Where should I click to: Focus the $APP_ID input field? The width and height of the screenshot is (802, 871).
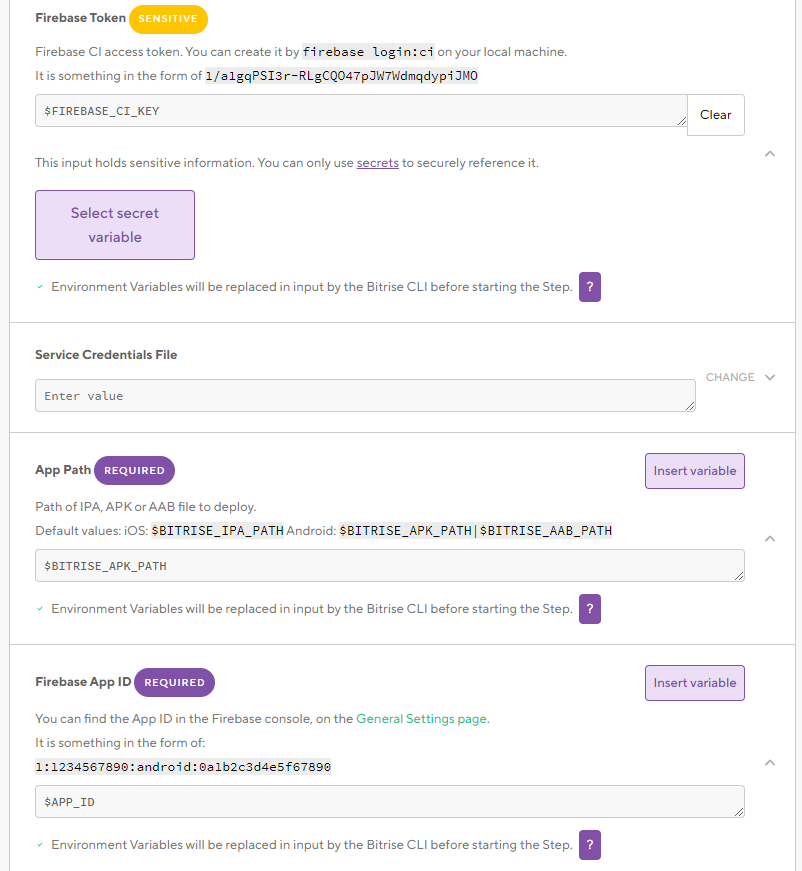[x=389, y=802]
